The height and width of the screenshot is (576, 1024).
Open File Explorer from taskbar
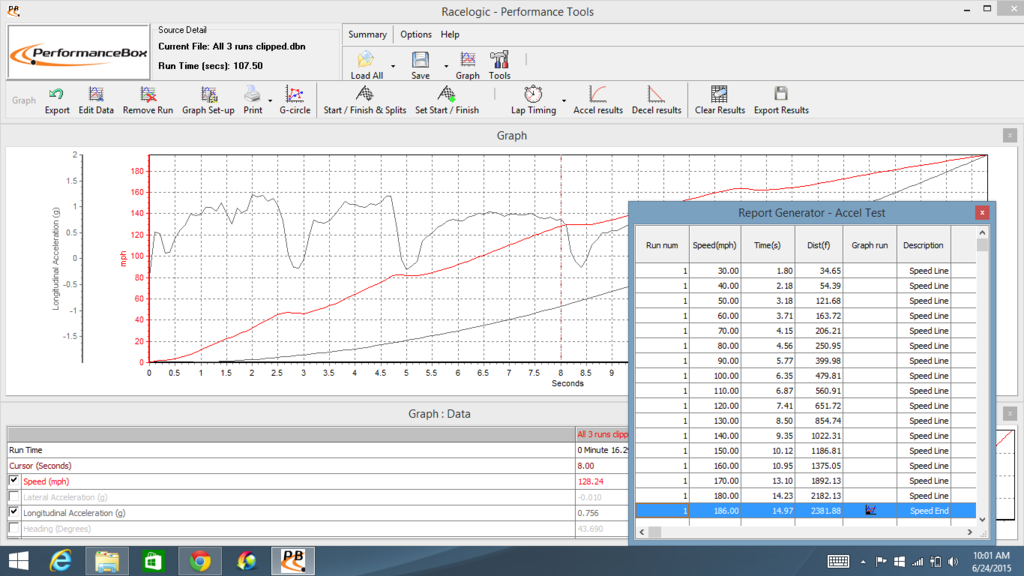click(107, 561)
